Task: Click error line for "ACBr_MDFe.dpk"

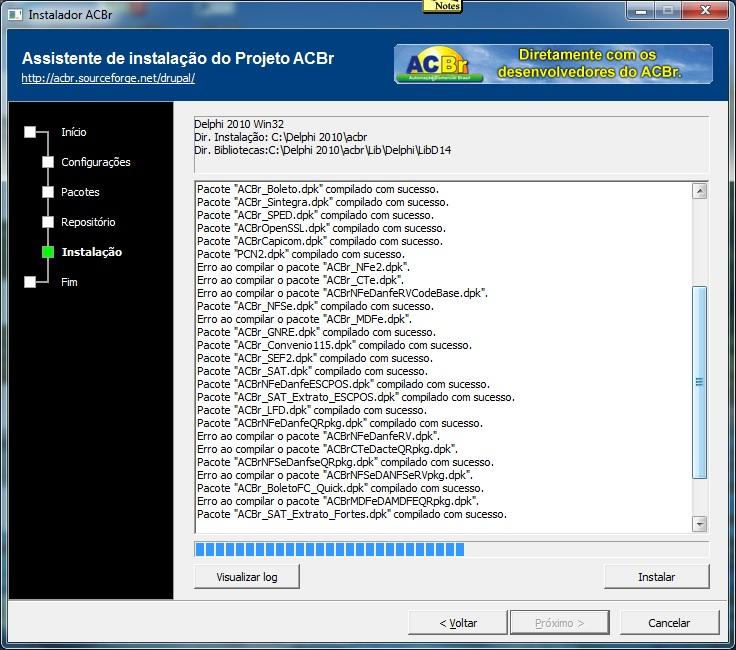Action: pyautogui.click(x=304, y=319)
